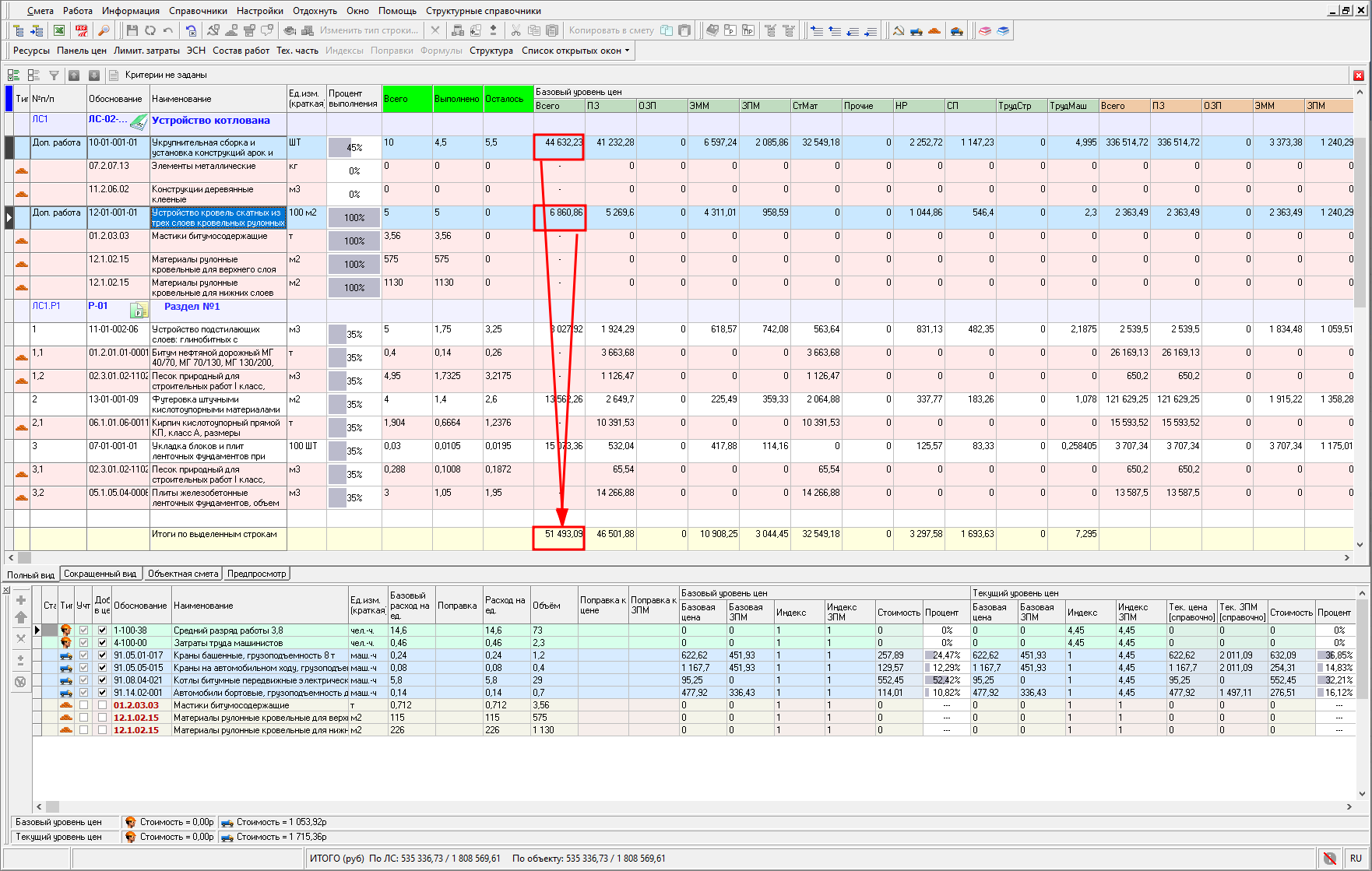Open Структурные справочники menu

(484, 11)
